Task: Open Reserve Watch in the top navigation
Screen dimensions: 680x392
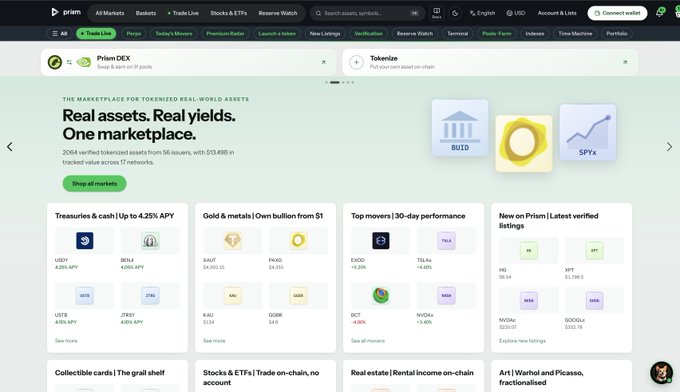Action: [278, 13]
